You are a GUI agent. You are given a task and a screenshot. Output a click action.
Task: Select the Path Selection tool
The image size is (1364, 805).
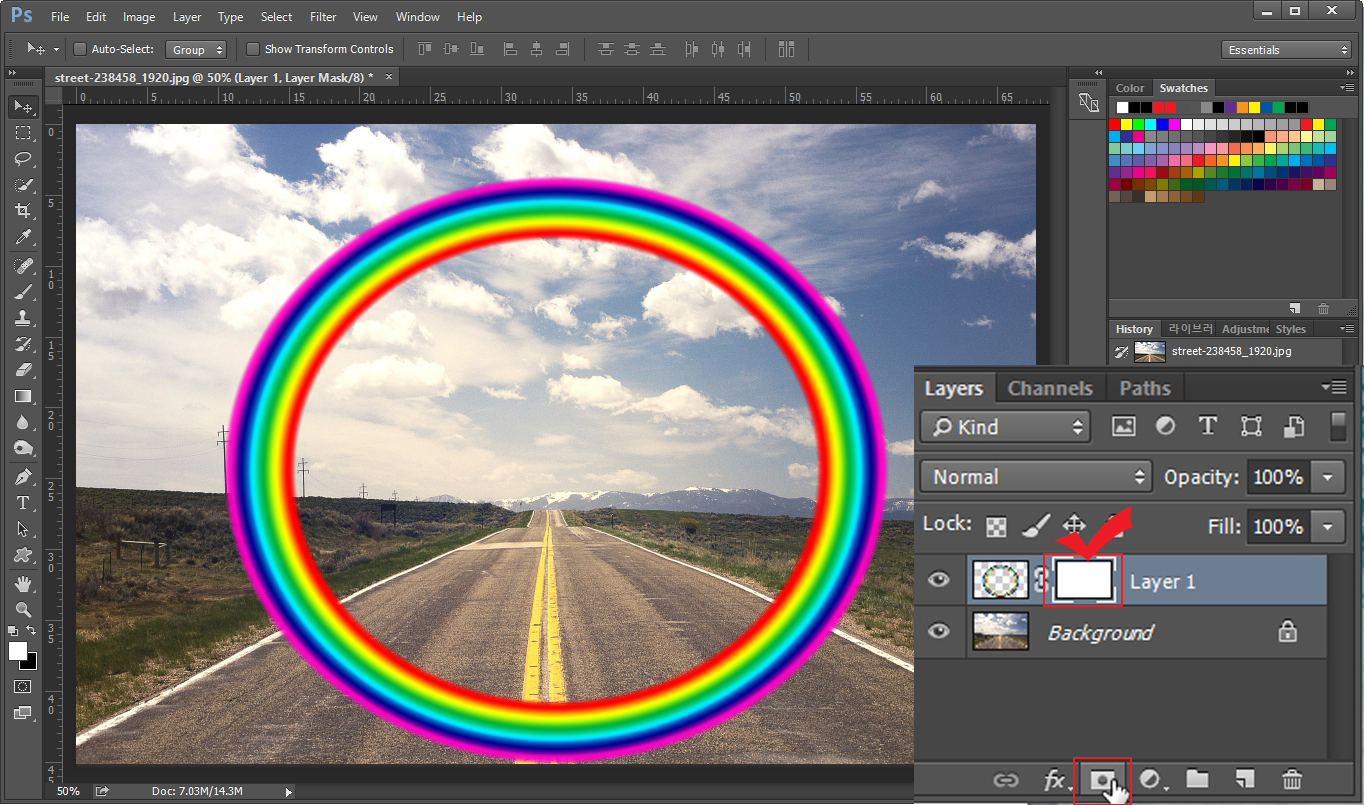pos(23,529)
